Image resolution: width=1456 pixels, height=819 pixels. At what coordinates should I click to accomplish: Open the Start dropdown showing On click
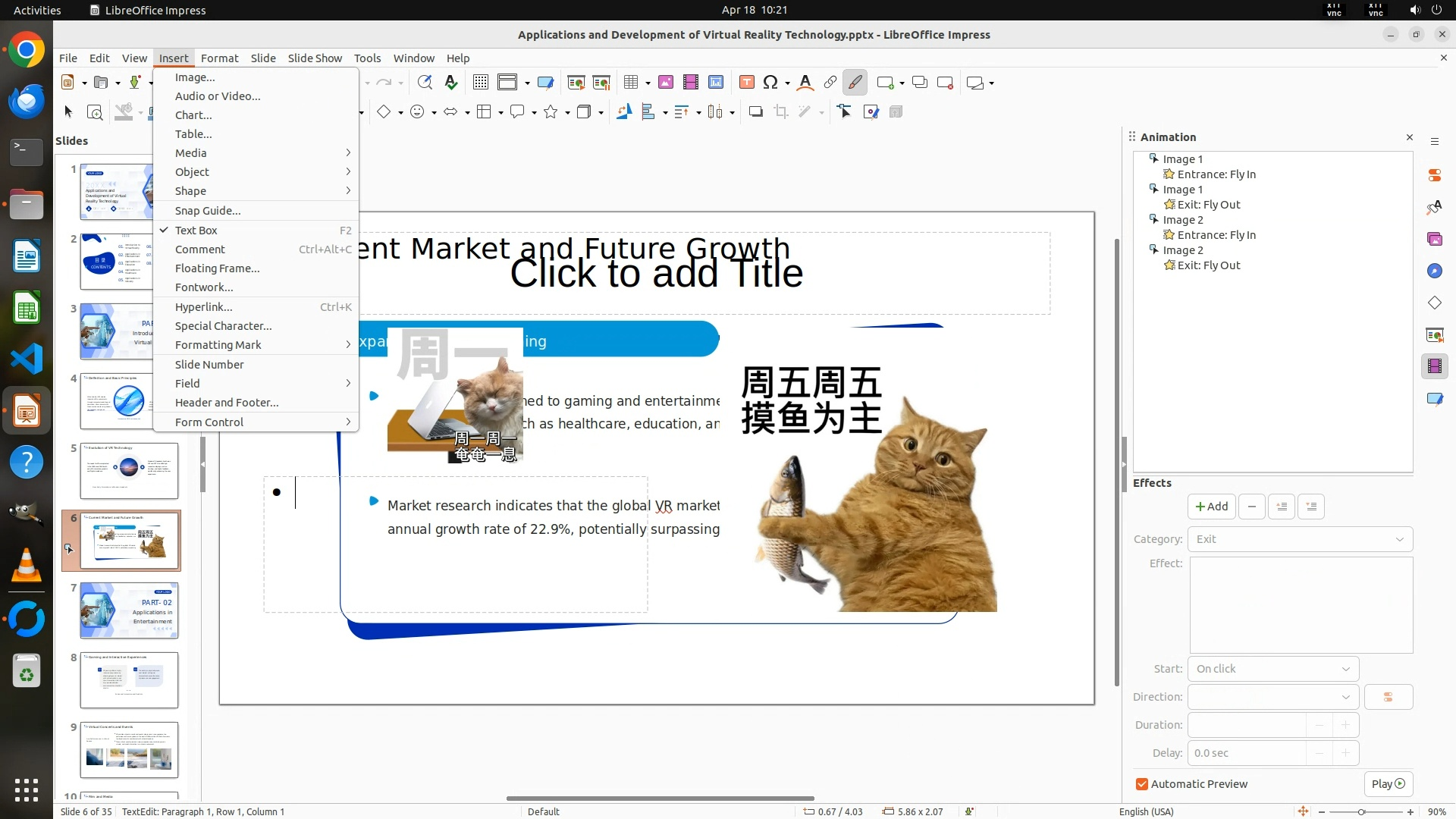coord(1272,669)
